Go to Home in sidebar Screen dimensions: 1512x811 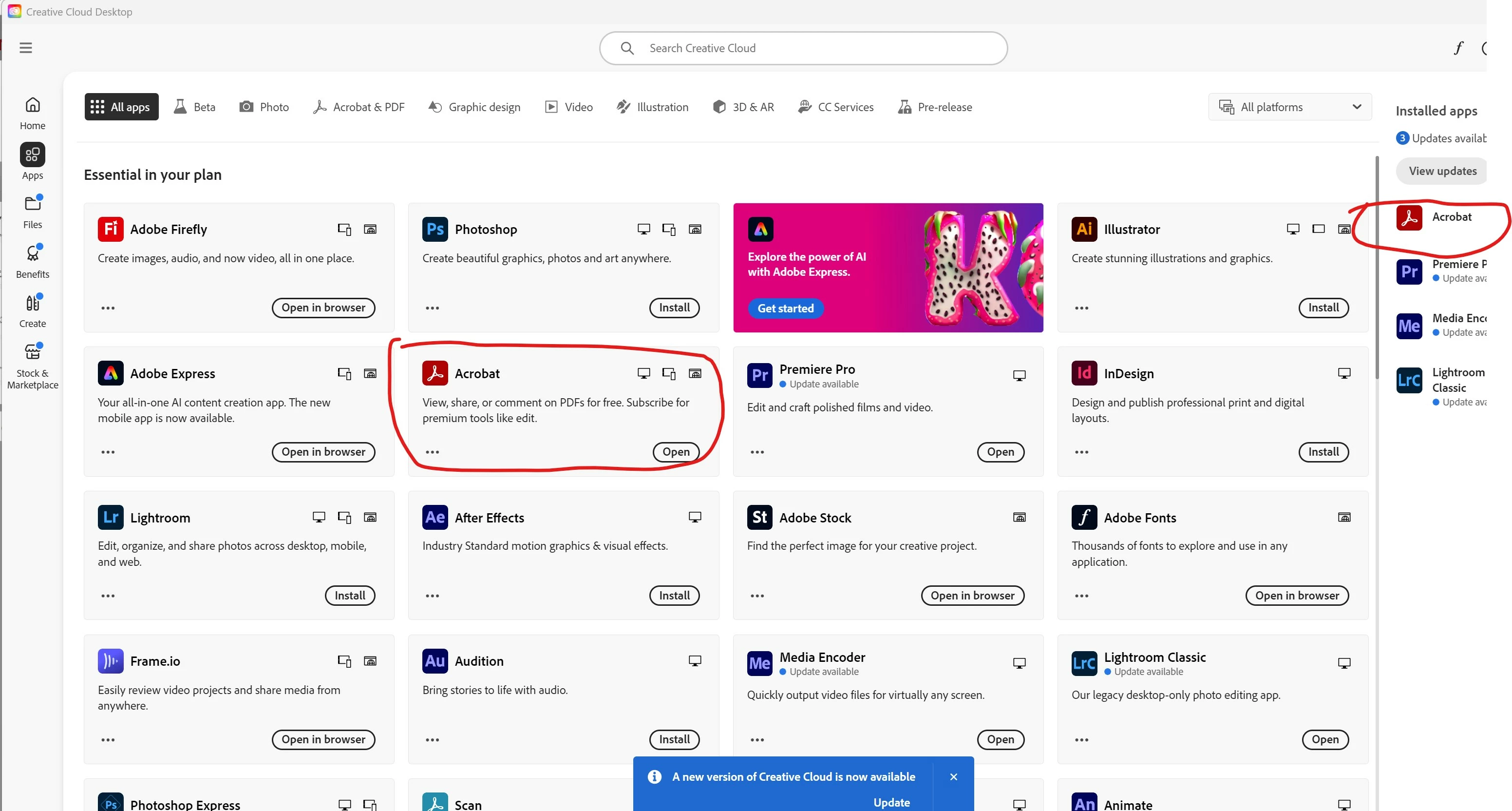click(x=32, y=113)
